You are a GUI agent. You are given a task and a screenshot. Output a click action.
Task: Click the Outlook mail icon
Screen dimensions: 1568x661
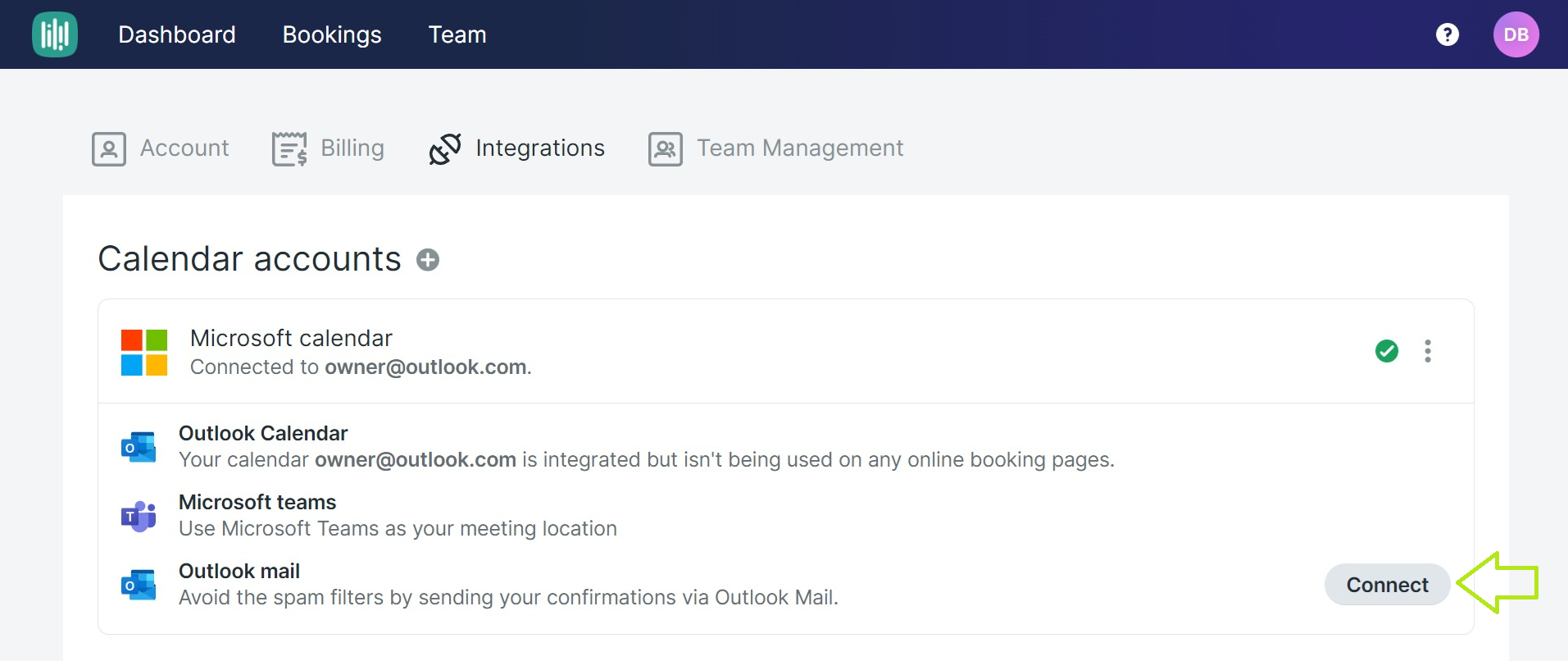(139, 585)
